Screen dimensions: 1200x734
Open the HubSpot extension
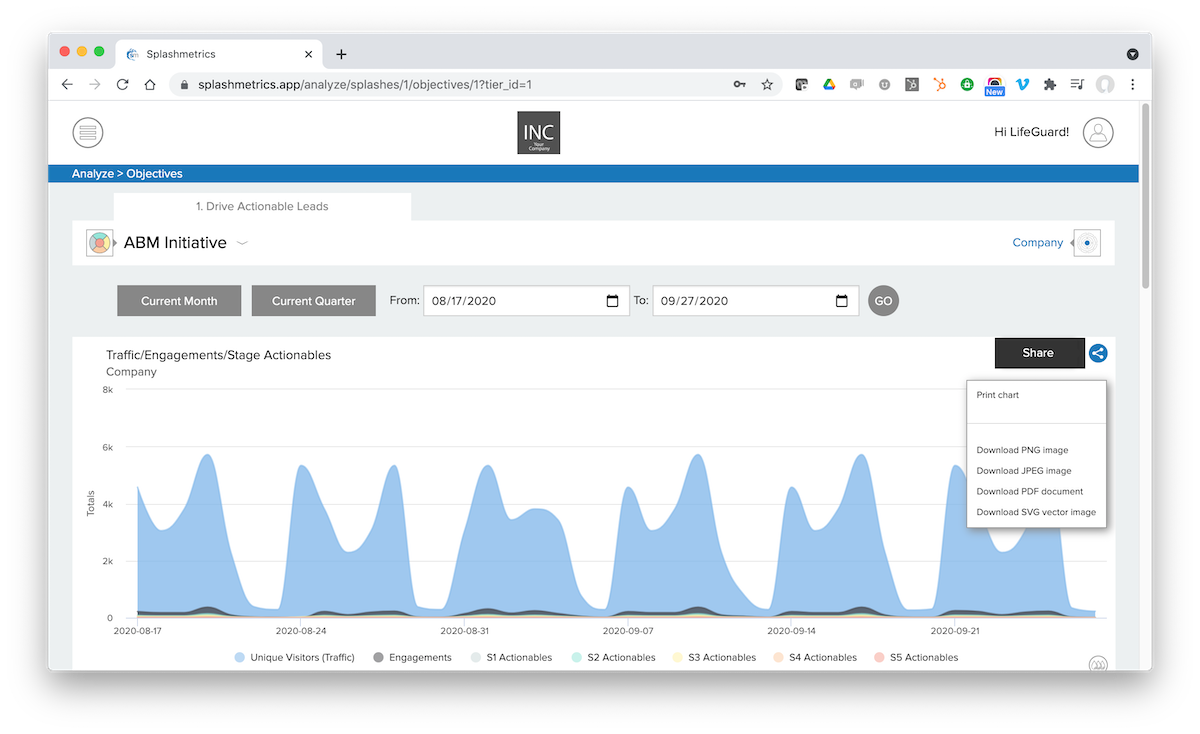point(940,85)
